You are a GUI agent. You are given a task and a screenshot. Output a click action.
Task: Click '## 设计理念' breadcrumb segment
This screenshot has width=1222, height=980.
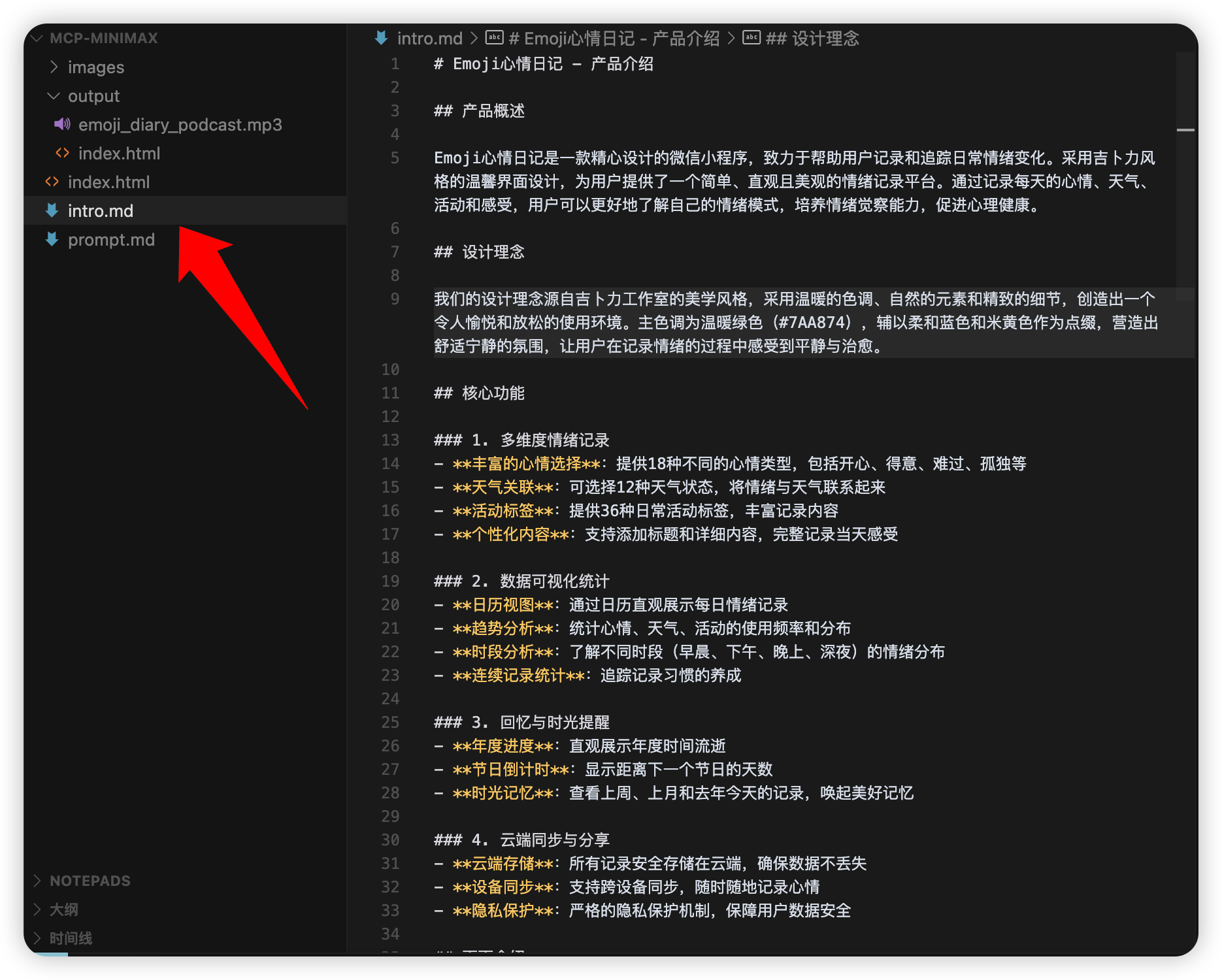812,38
